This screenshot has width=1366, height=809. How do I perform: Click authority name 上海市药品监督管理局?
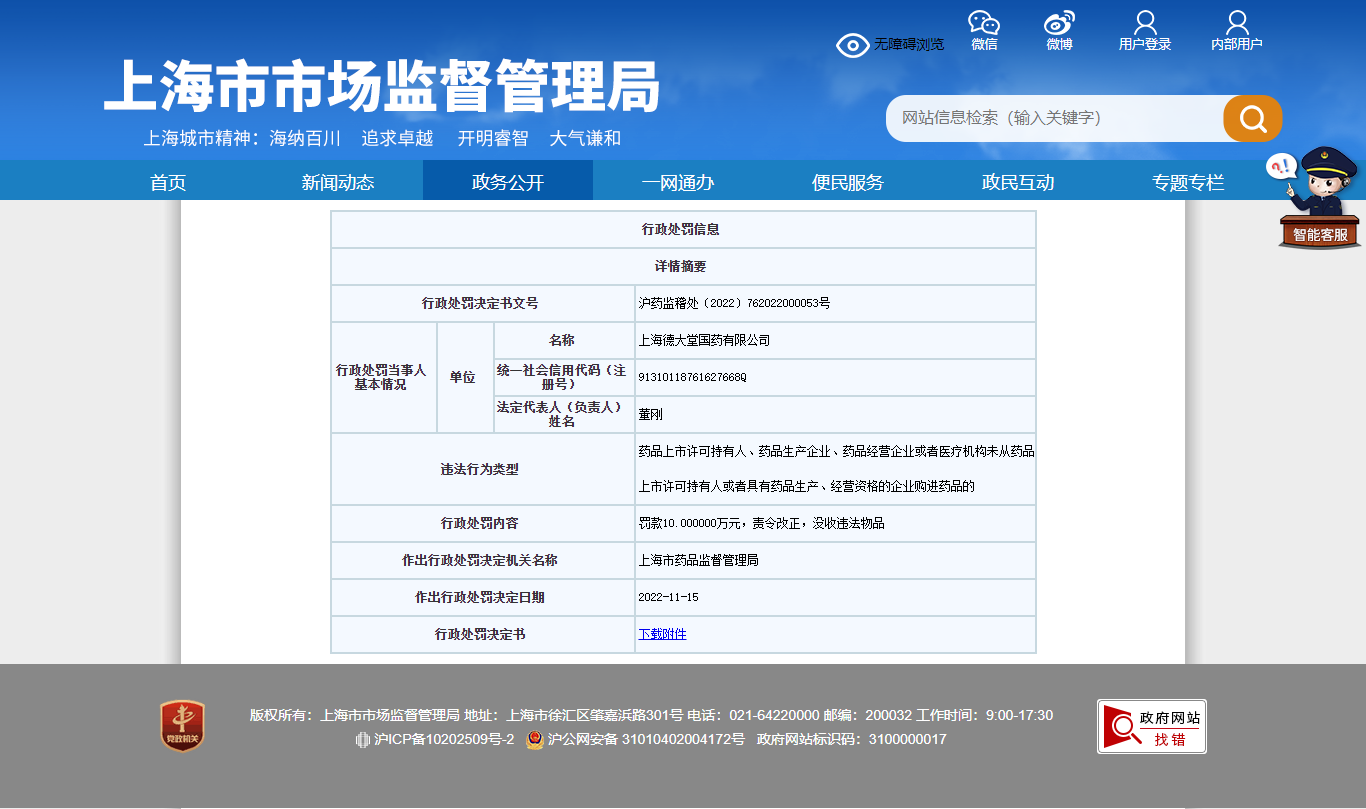698,560
